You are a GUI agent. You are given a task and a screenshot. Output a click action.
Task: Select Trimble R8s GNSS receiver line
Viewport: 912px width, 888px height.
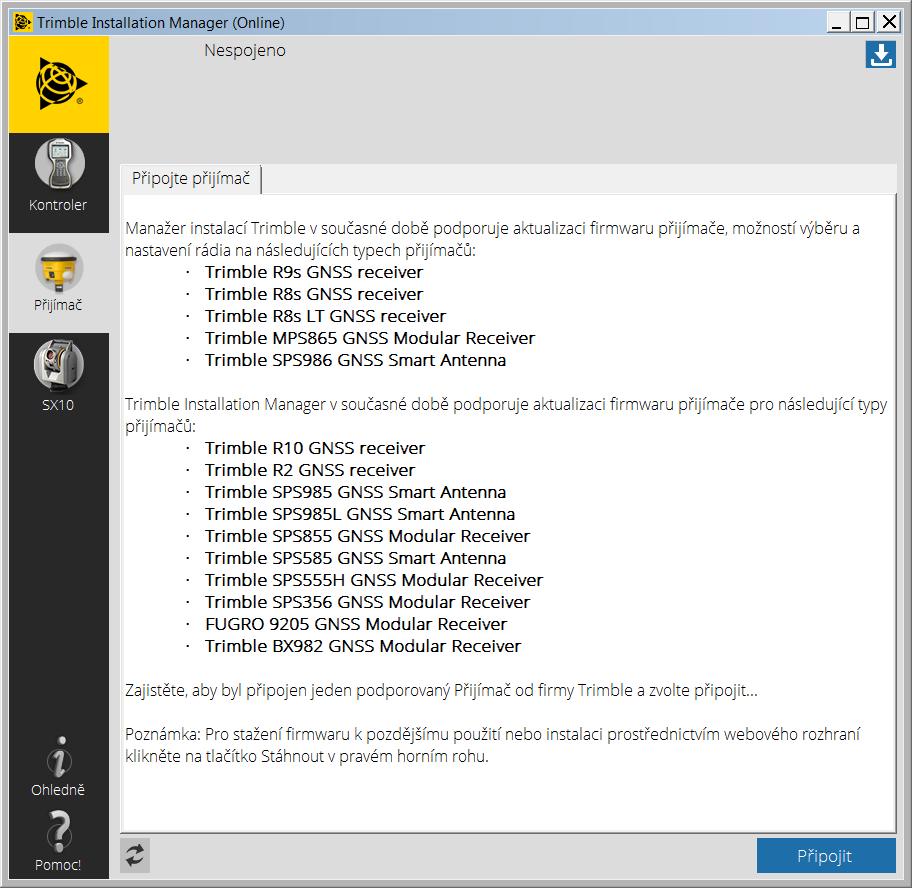point(314,294)
